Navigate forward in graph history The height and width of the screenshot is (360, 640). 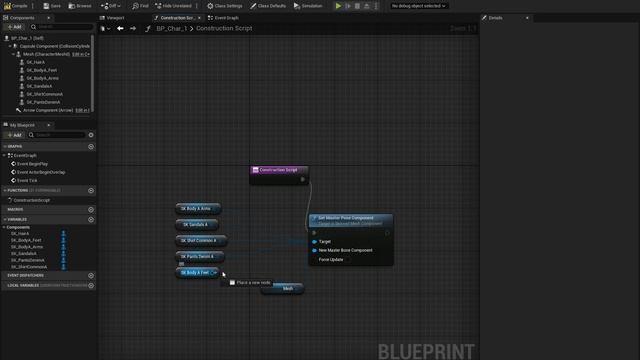click(x=133, y=29)
